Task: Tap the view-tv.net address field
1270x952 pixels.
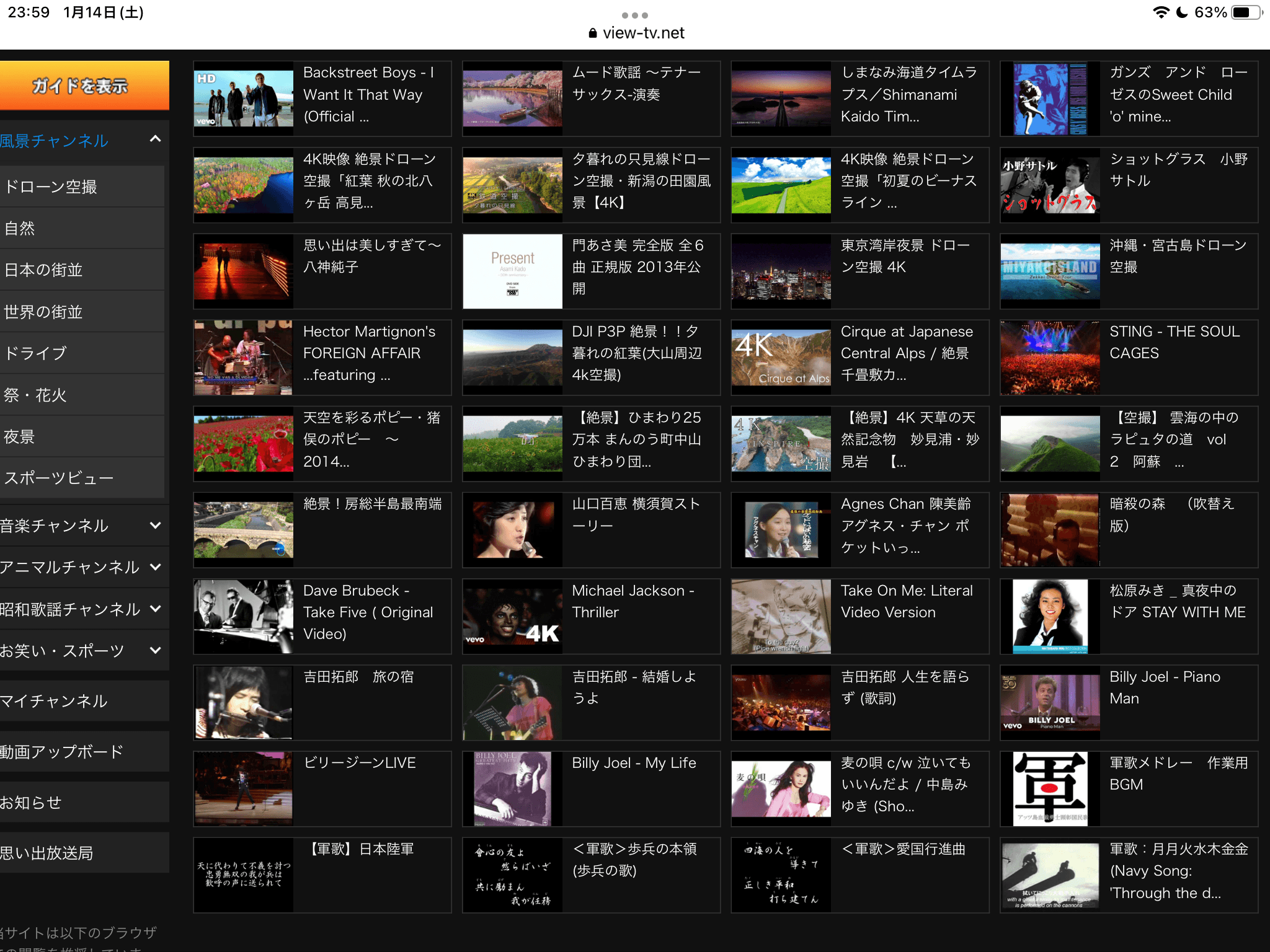Action: point(642,33)
